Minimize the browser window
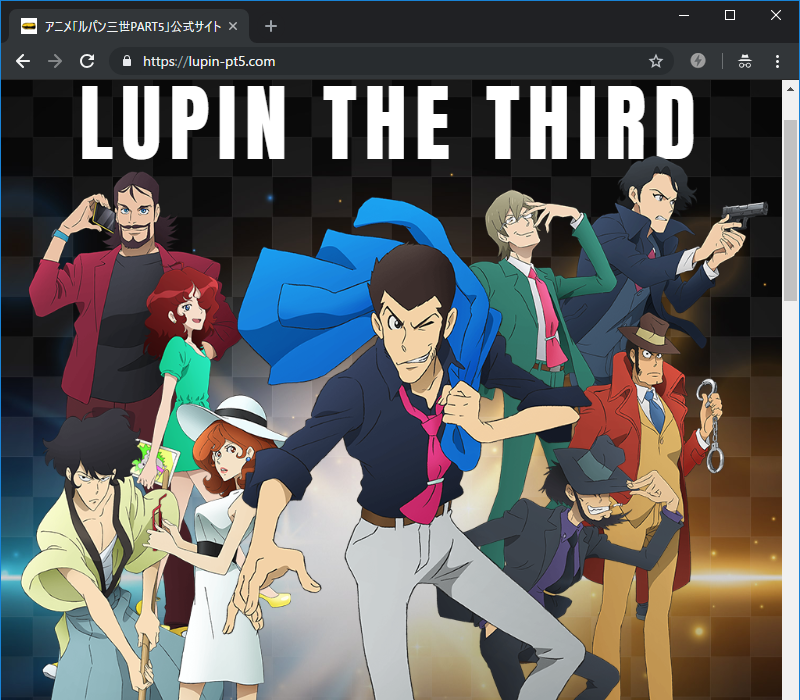The height and width of the screenshot is (700, 800). pyautogui.click(x=684, y=15)
